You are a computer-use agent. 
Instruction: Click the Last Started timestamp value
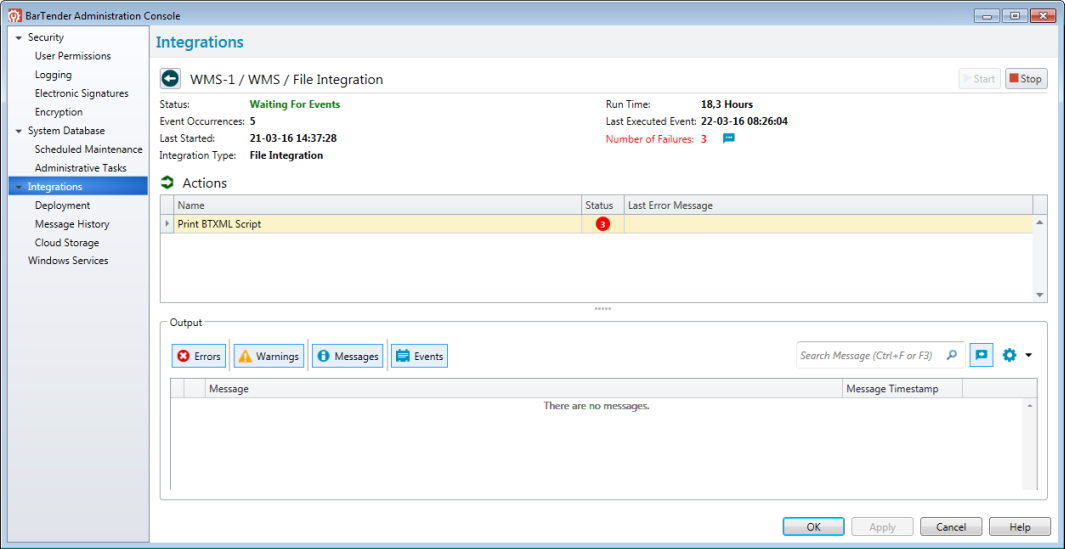[x=293, y=138]
